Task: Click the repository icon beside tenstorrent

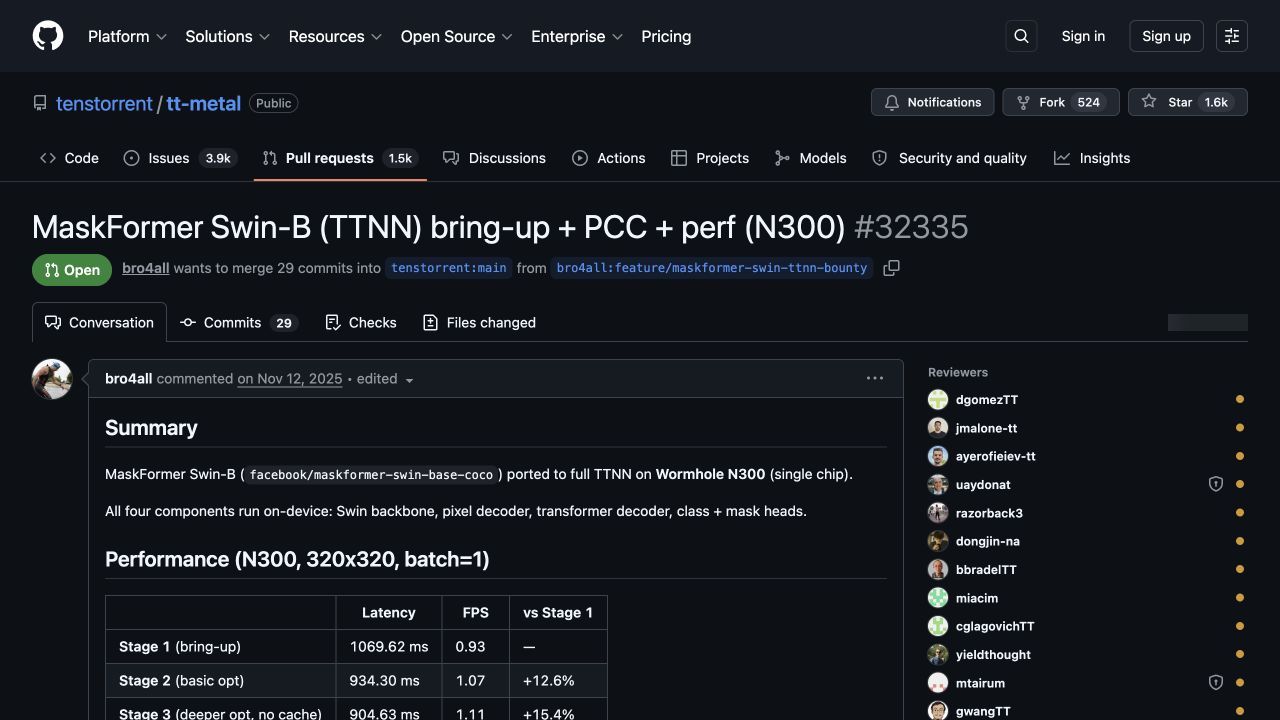Action: tap(40, 103)
